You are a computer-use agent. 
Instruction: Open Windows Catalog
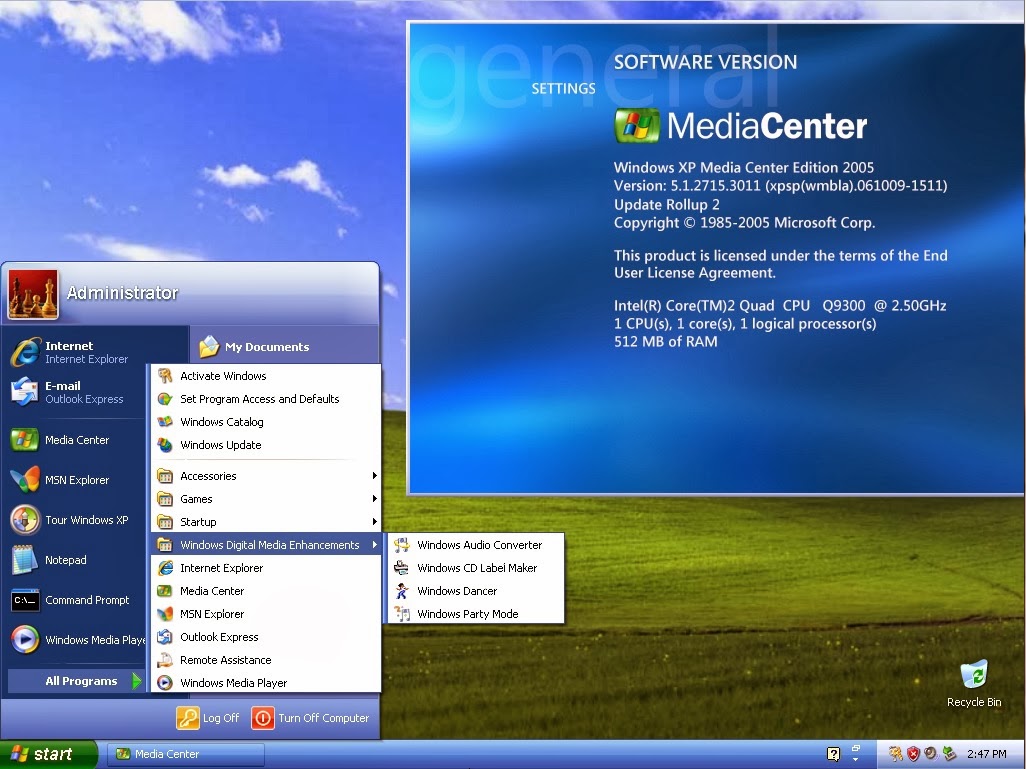click(266, 421)
